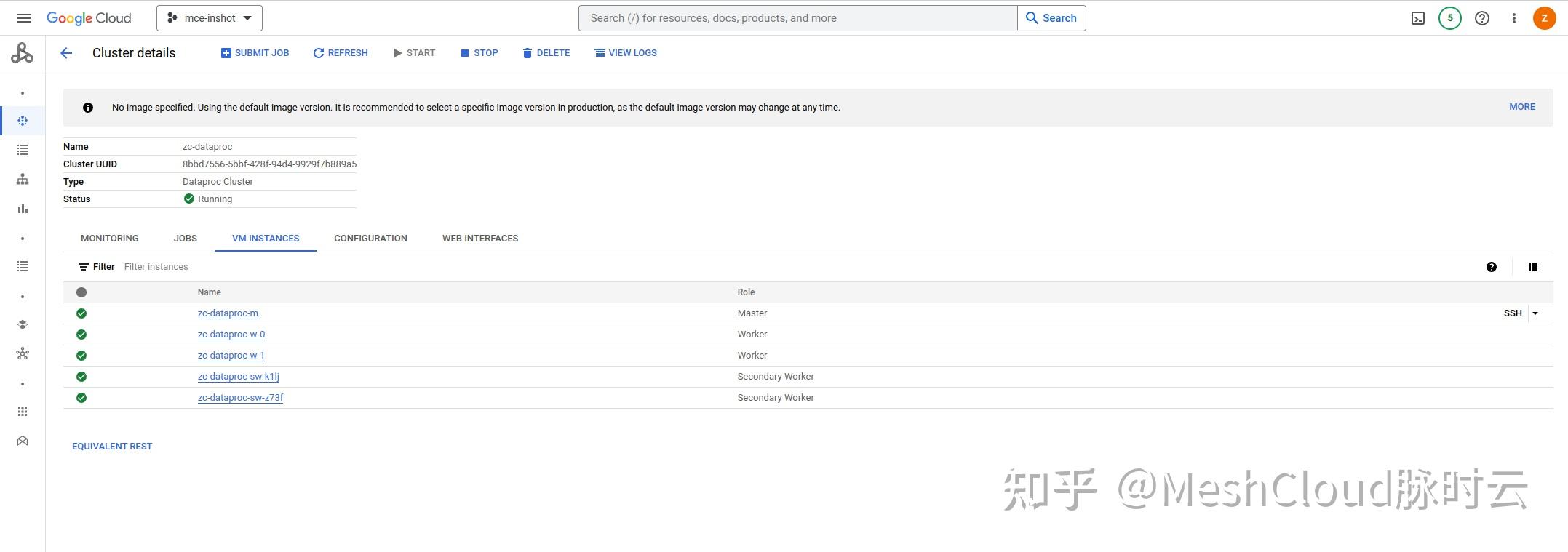
Task: Click the Master role cell
Action: [752, 313]
